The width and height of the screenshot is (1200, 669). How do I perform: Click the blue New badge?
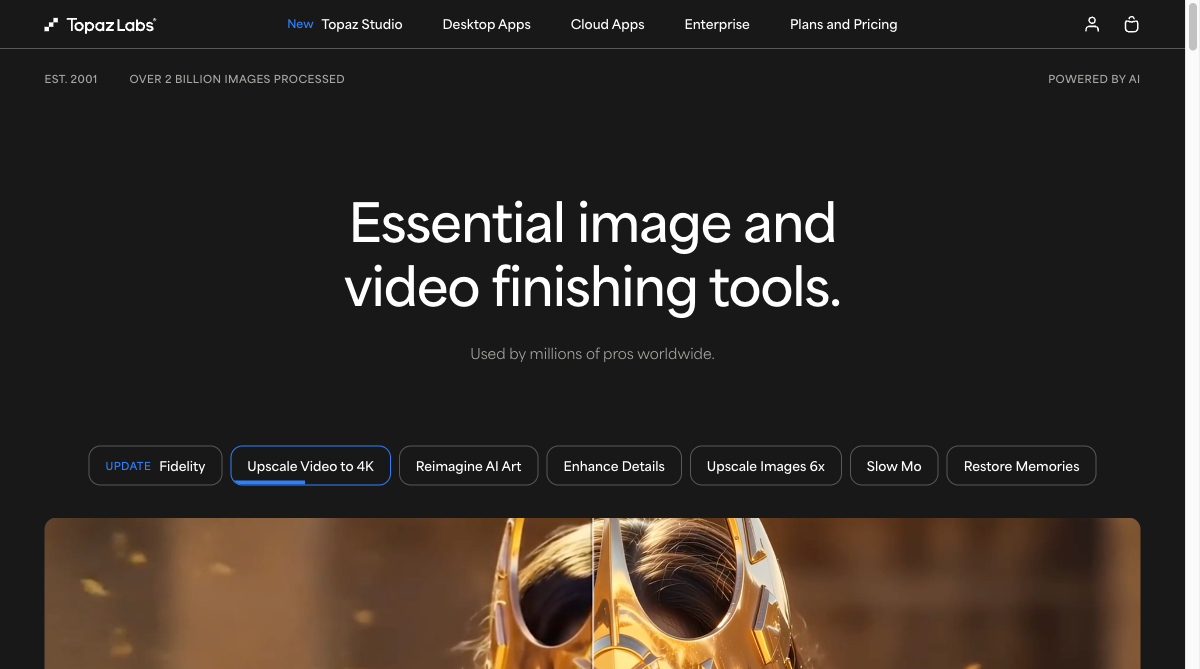[300, 24]
